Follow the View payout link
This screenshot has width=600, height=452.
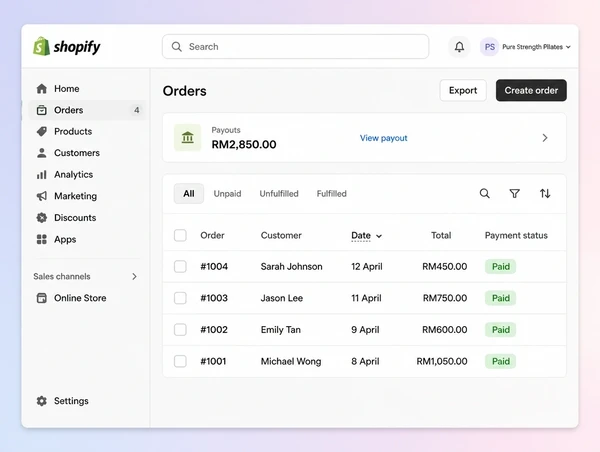click(383, 138)
